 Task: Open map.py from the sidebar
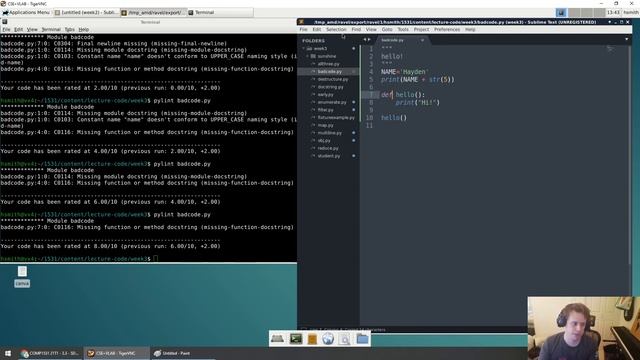325,125
